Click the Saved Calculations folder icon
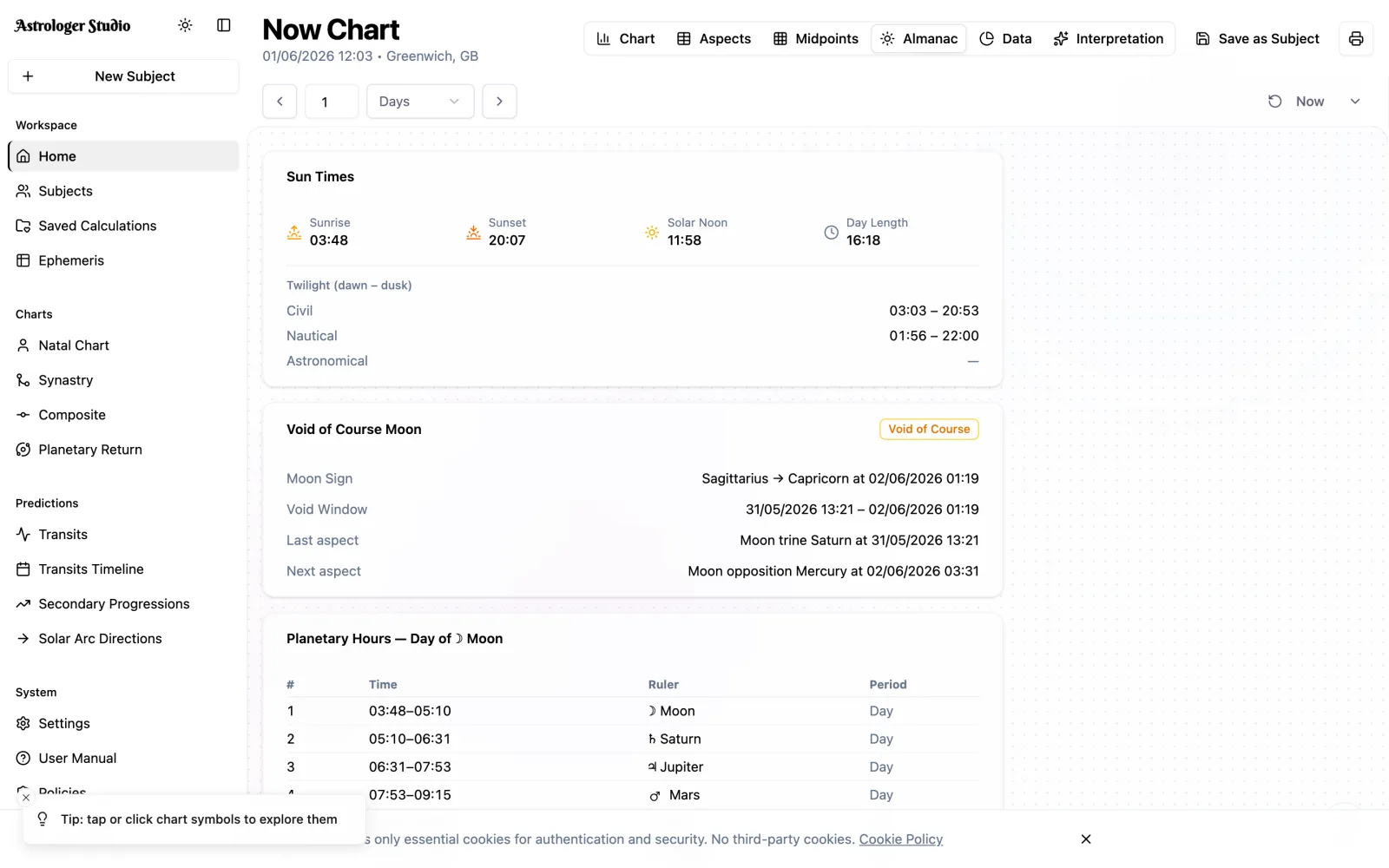Screen dimensions: 1389x868 23,226
